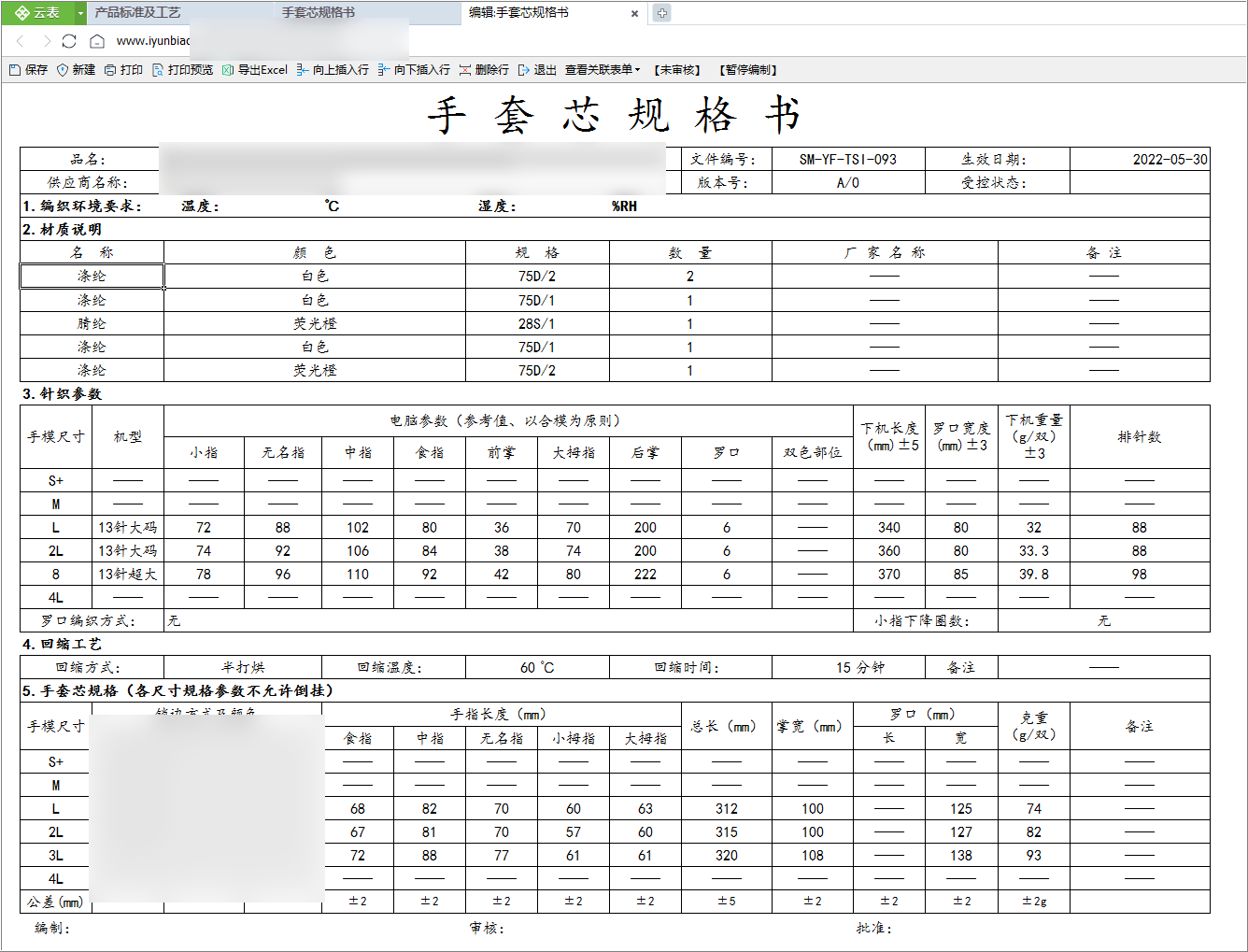This screenshot has height=952, width=1248.
Task: Click the 回缩方式 value 半打烘
Action: (243, 668)
